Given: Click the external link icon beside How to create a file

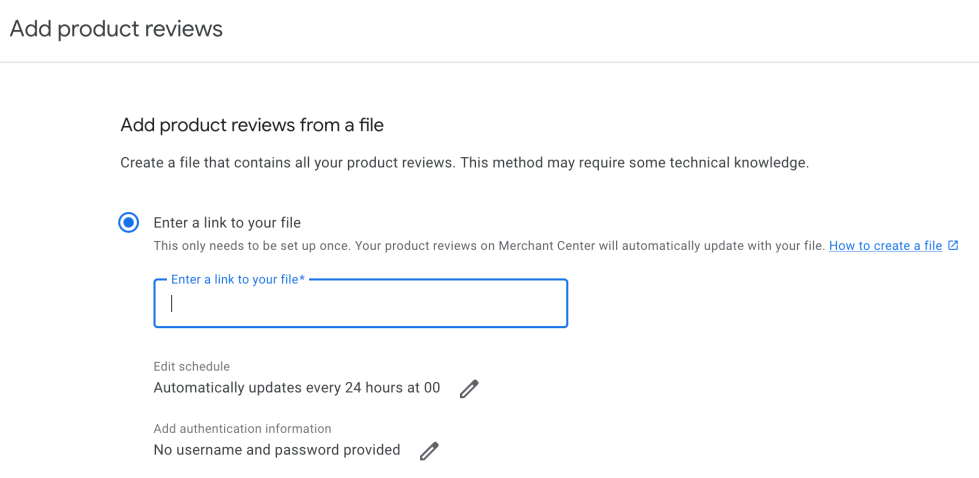Looking at the screenshot, I should pos(953,246).
